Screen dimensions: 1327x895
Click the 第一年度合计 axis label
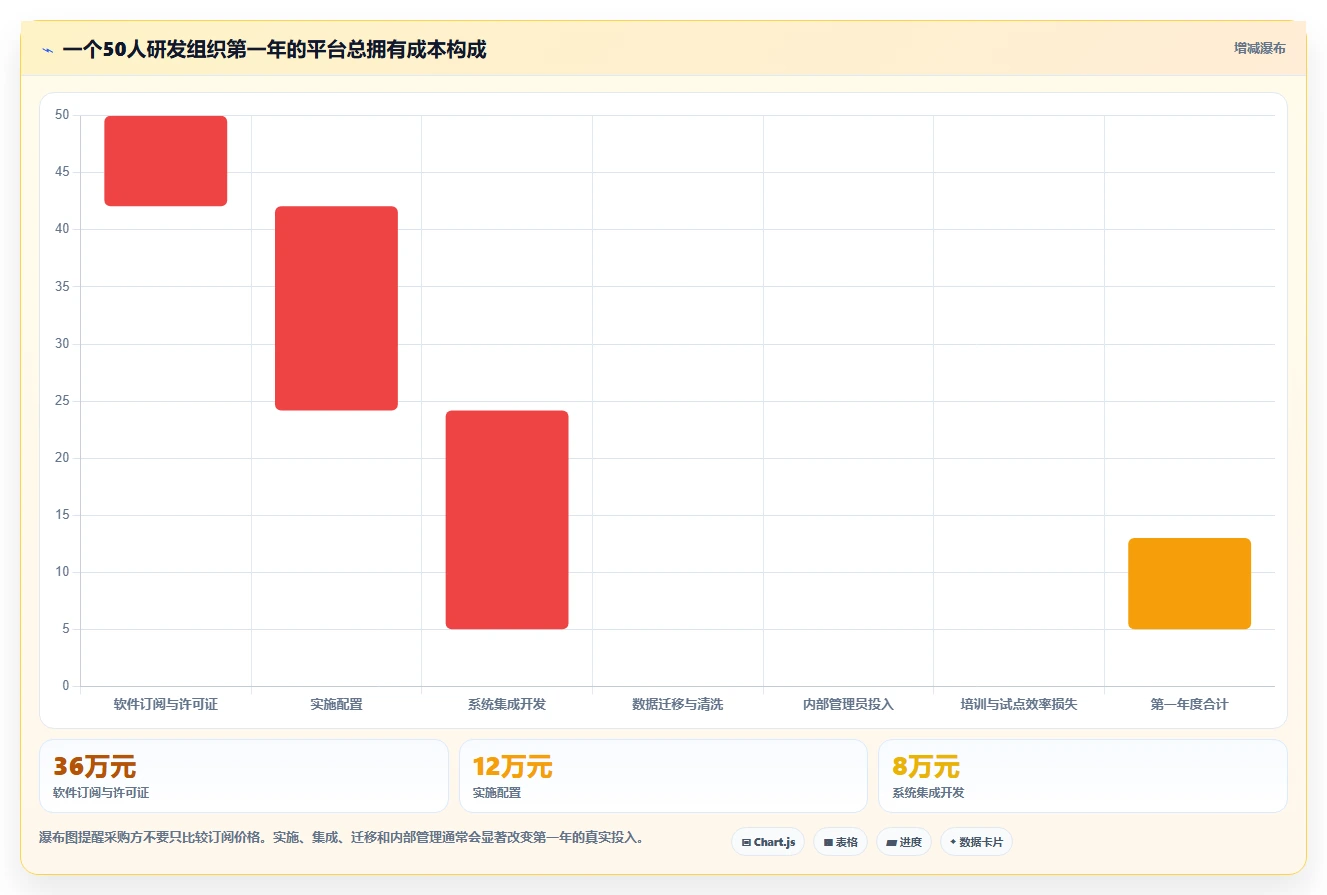1190,705
